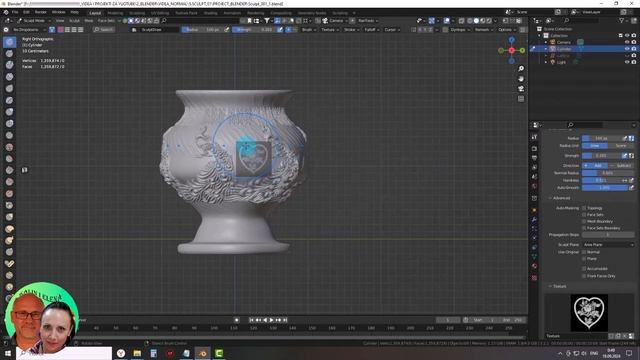Screen dimensions: 640x360
Task: Switch perspective/orthographic with the grid icon
Action: [521, 99]
